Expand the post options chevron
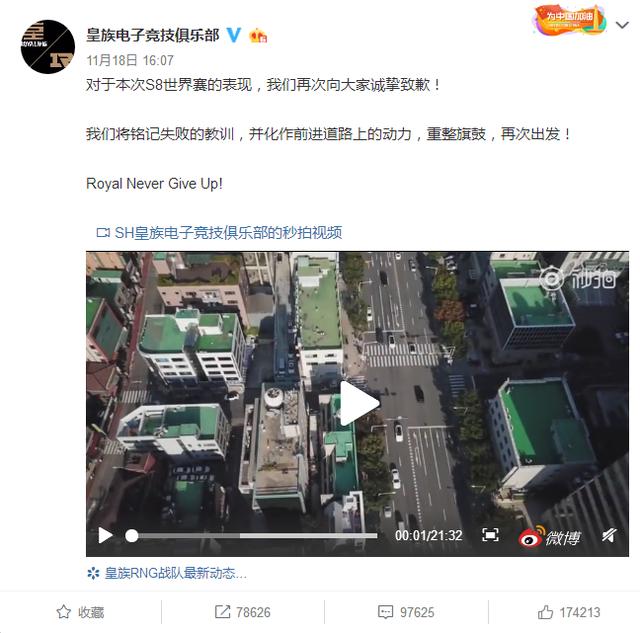640x633 pixels. (622, 25)
